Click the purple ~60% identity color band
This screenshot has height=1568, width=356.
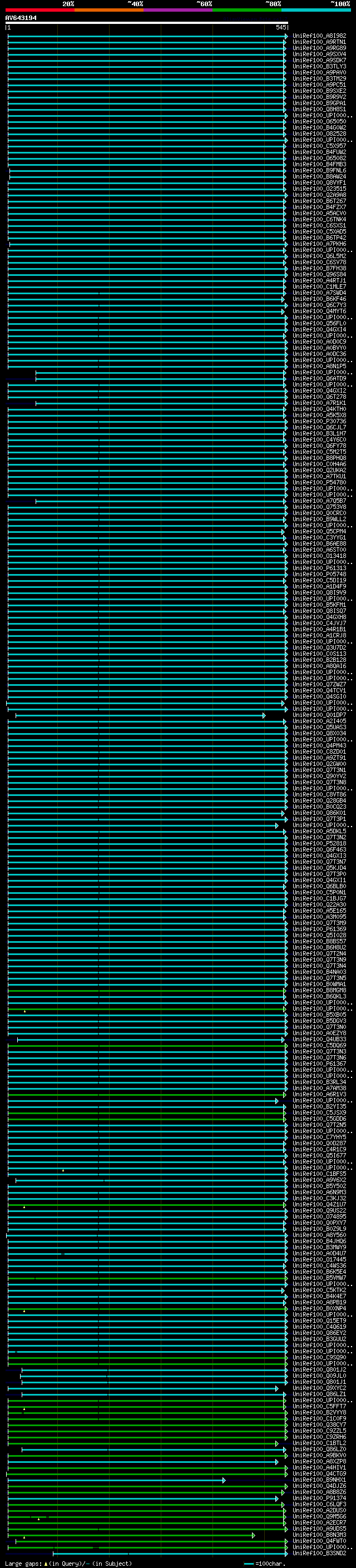(x=179, y=10)
